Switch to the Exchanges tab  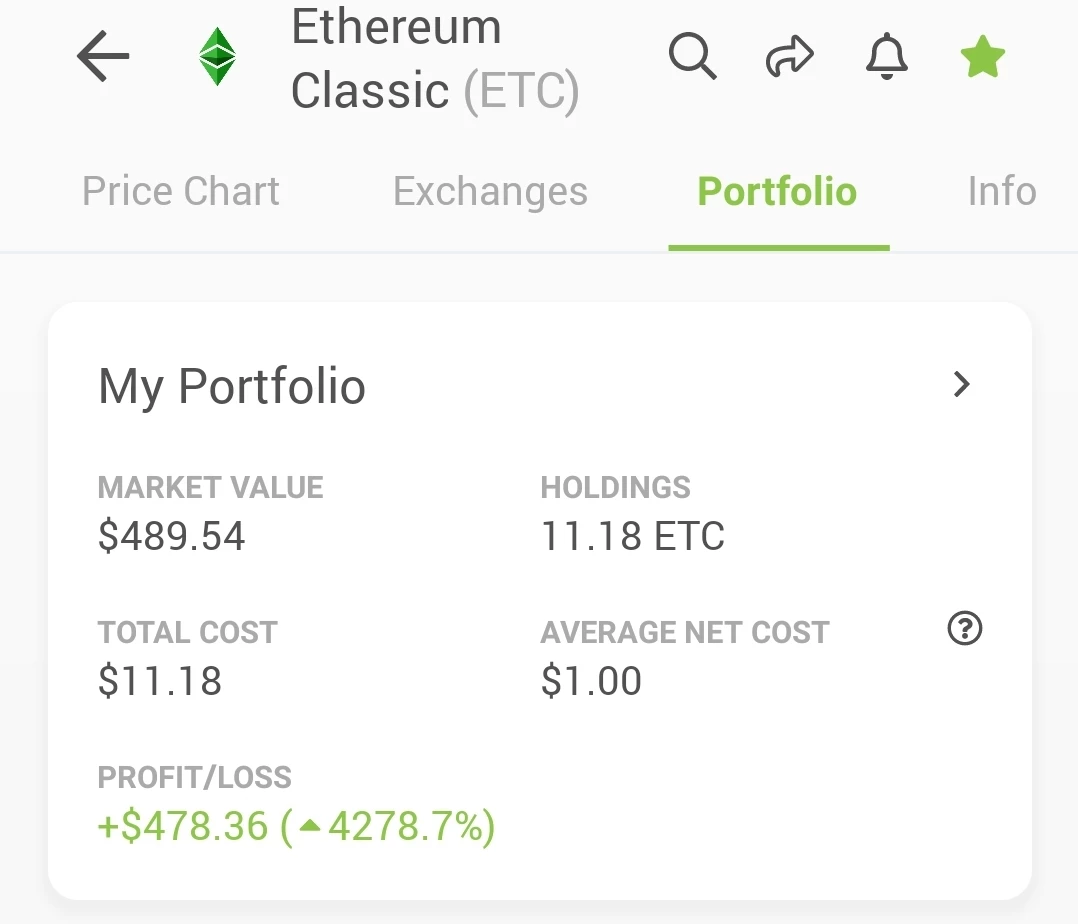point(490,191)
